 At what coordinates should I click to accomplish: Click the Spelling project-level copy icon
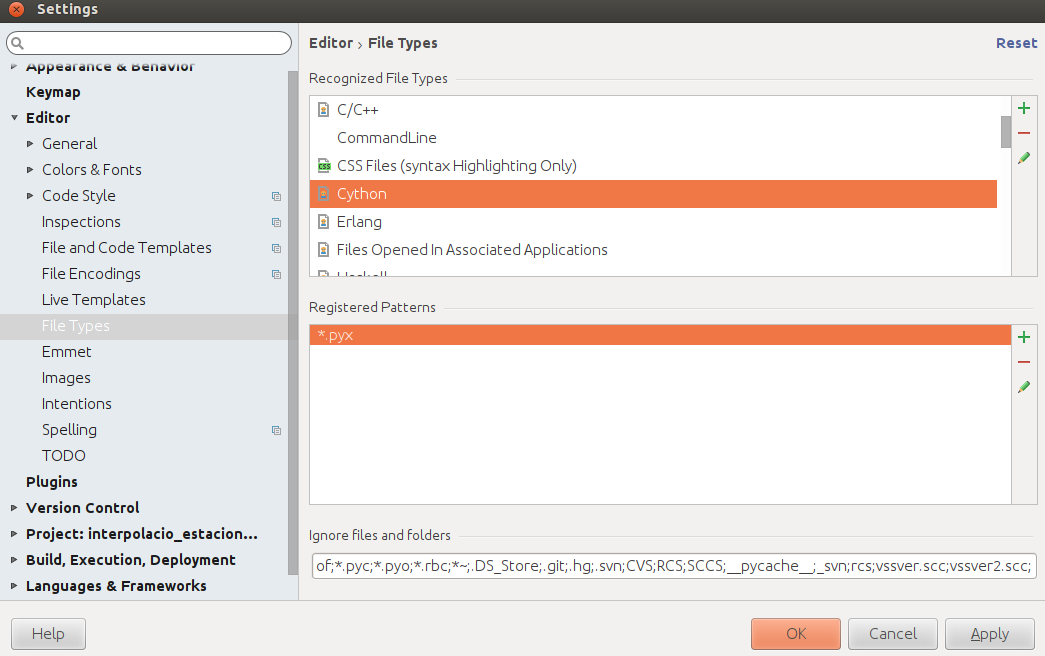276,430
